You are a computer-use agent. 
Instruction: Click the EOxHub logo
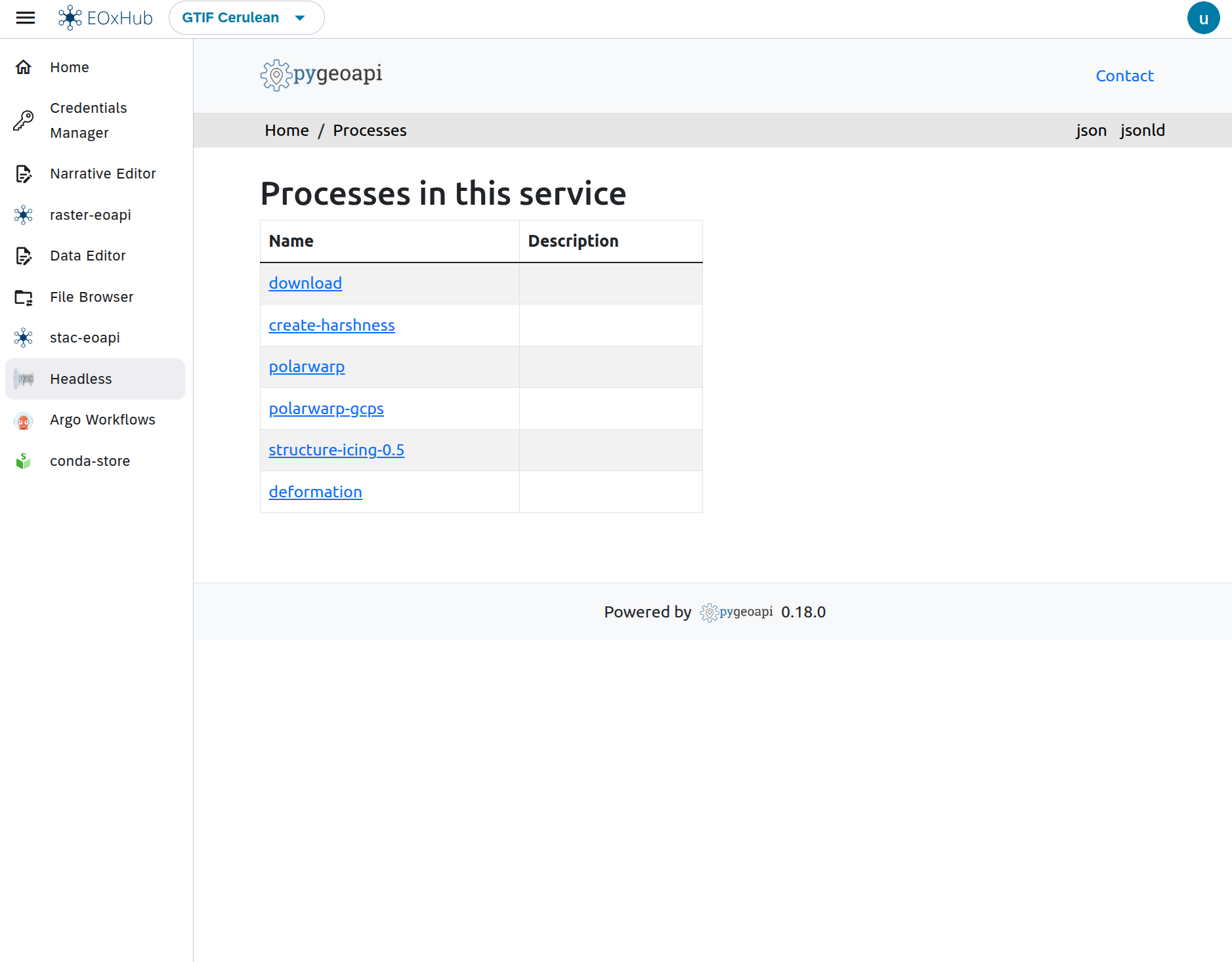point(106,18)
